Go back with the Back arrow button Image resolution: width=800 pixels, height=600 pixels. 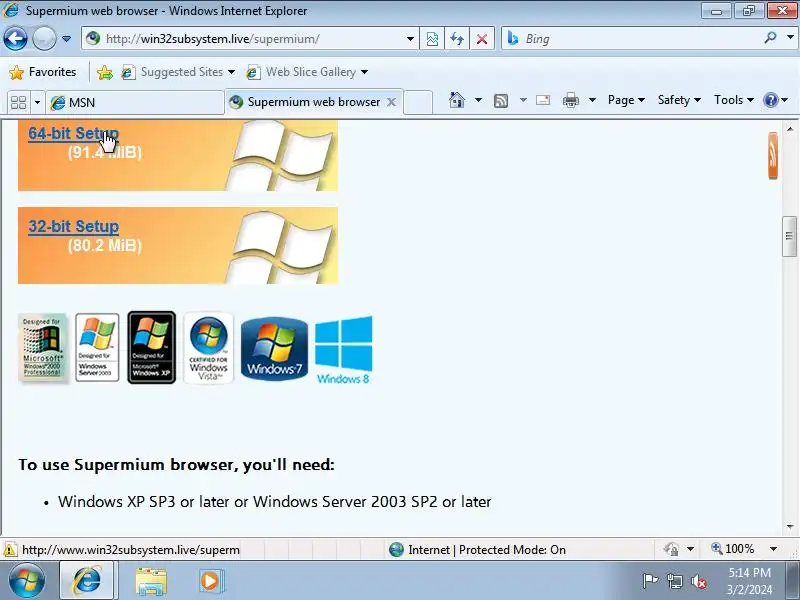pos(15,38)
